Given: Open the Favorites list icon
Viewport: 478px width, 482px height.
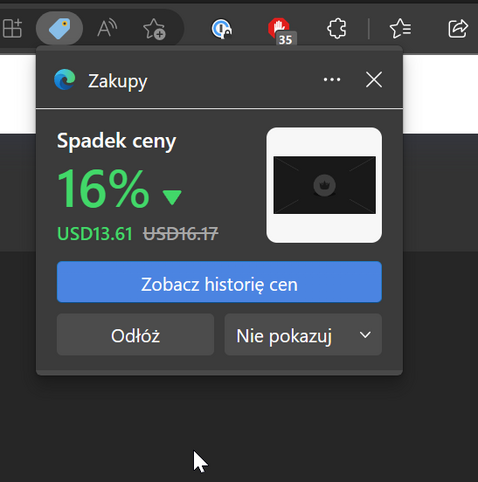Looking at the screenshot, I should 400,28.
